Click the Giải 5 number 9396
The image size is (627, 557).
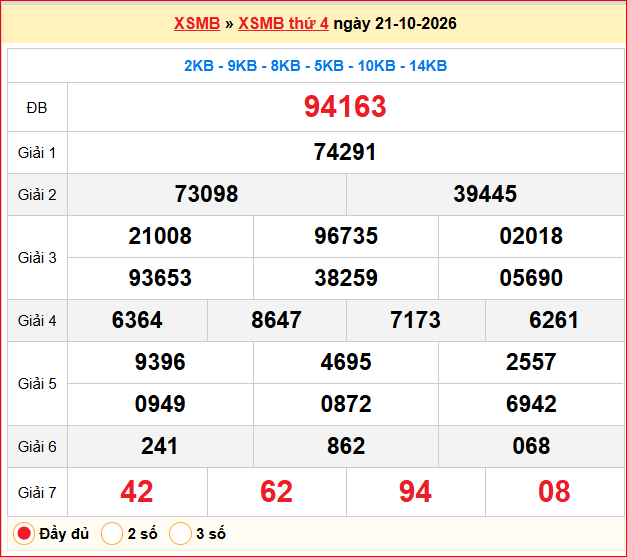click(x=160, y=362)
